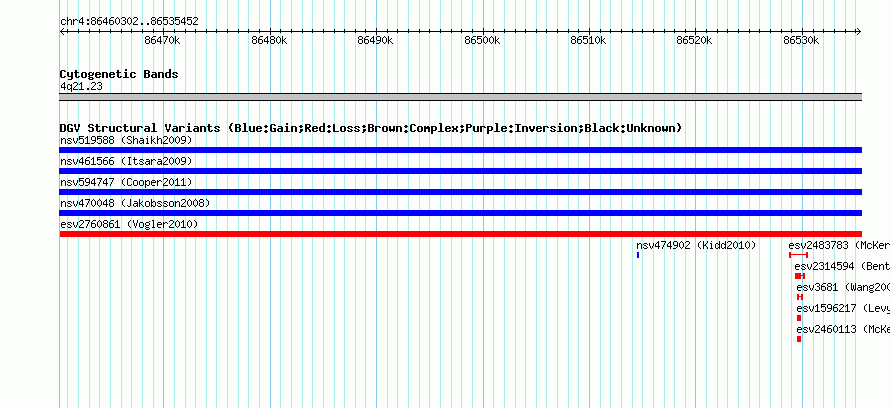This screenshot has height=408, width=890.
Task: Click the 4q21.23 band label
Action: pos(81,87)
